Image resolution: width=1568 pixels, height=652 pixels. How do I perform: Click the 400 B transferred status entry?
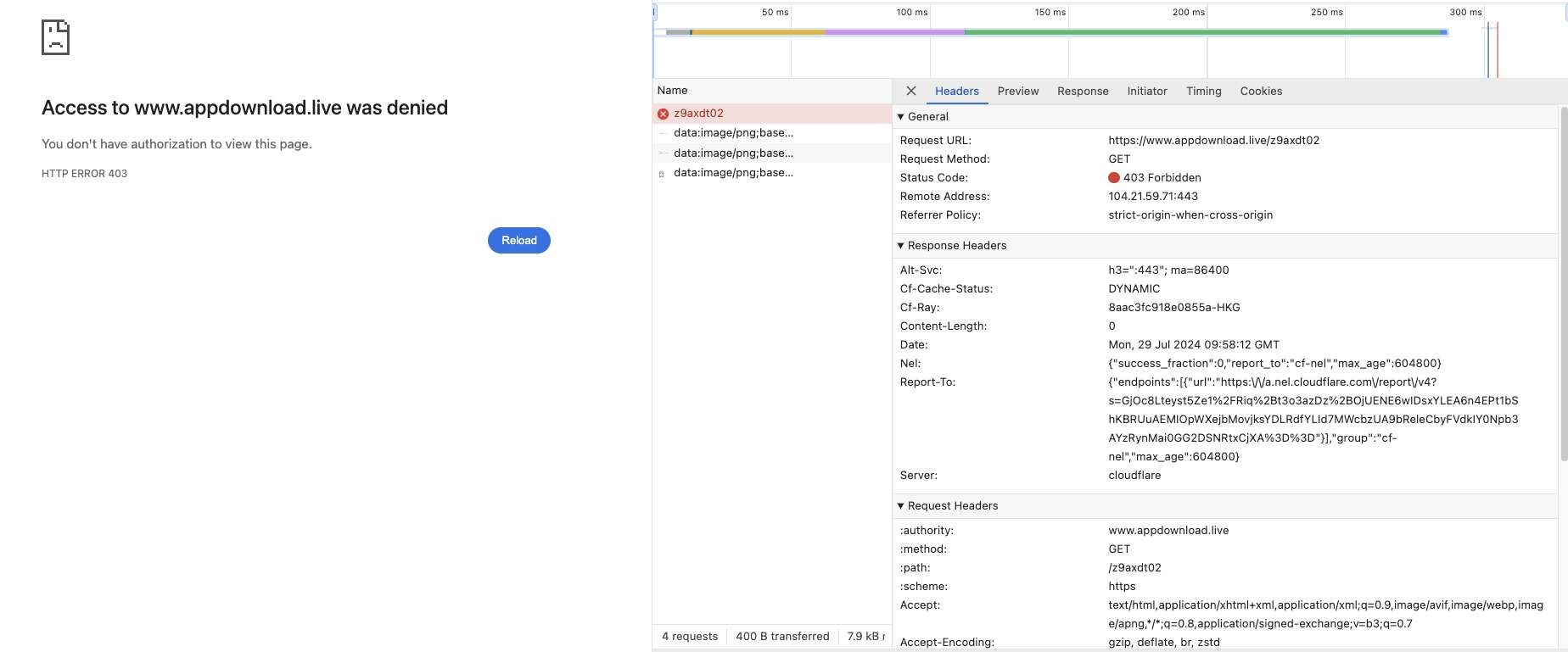point(782,637)
